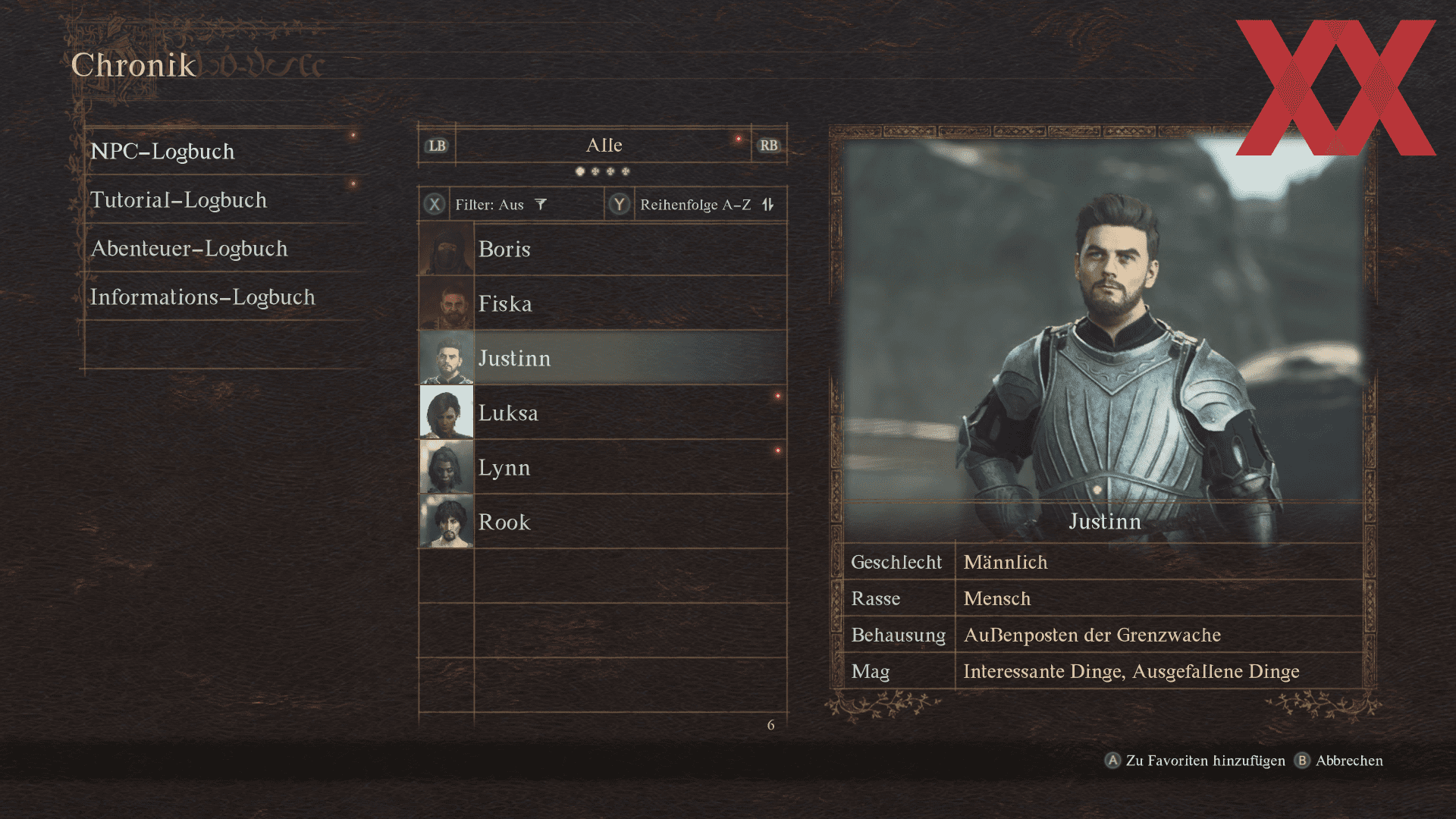Viewport: 1456px width, 819px height.
Task: Click the funnel filter icon
Action: (541, 205)
